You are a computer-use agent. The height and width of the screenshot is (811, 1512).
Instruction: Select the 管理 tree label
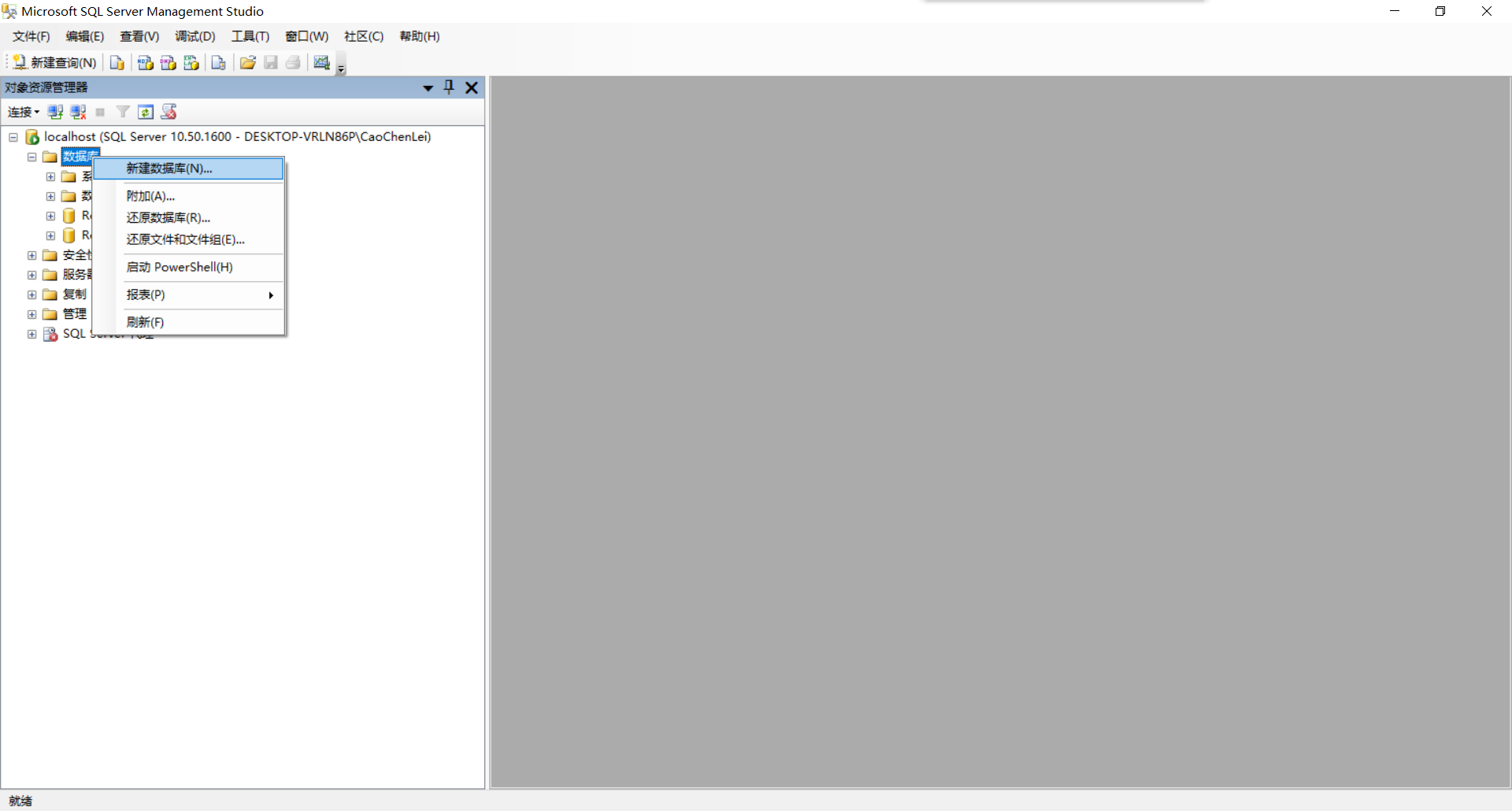click(x=75, y=314)
